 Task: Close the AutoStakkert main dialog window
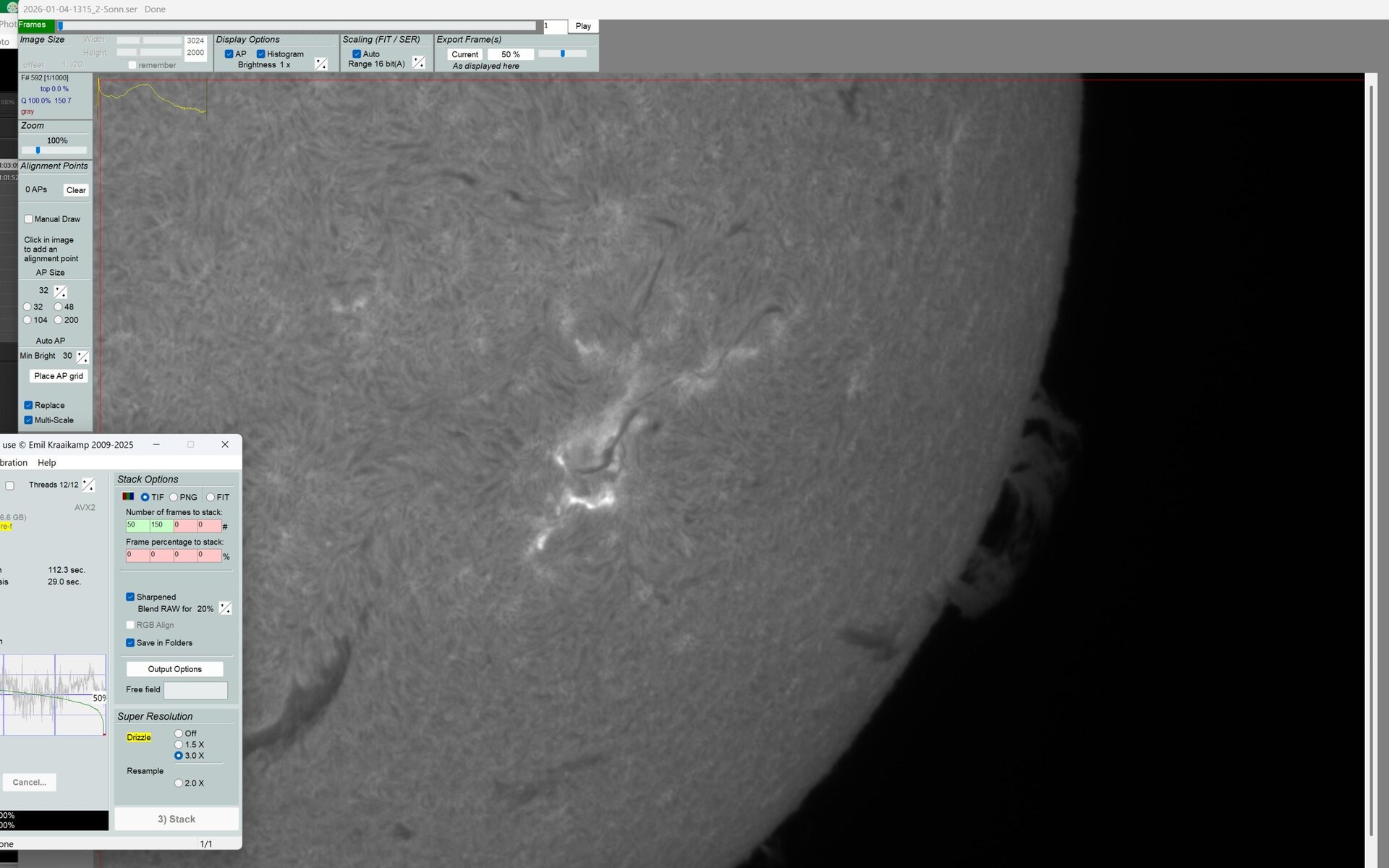(225, 444)
